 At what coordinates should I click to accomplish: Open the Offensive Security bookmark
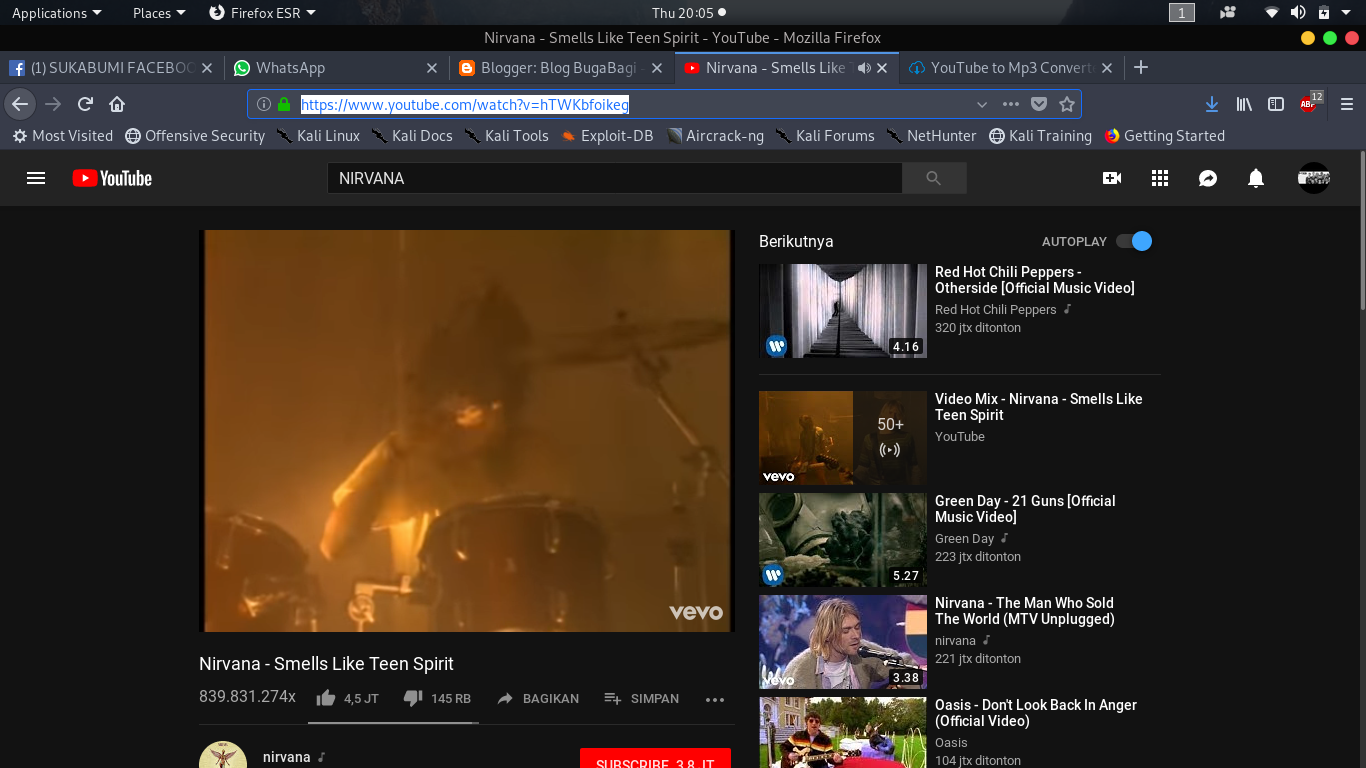(195, 136)
